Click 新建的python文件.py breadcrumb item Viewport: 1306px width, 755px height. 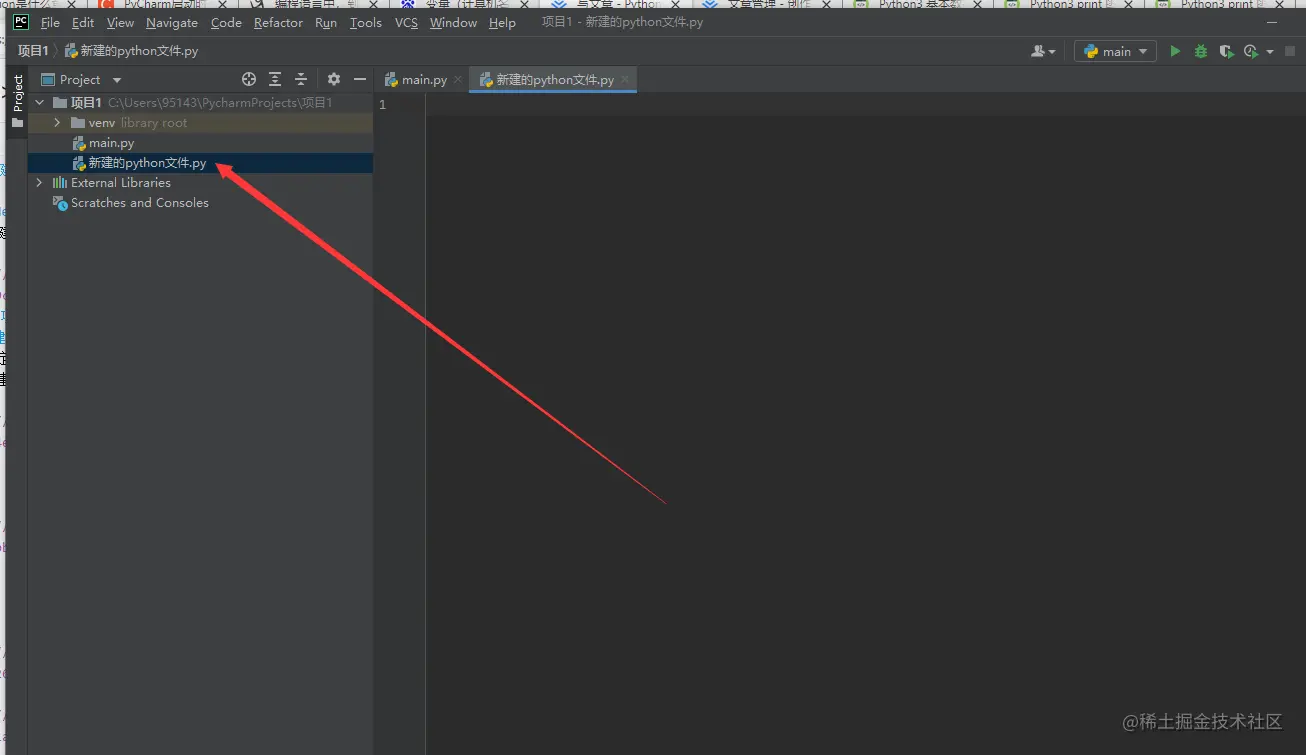131,50
